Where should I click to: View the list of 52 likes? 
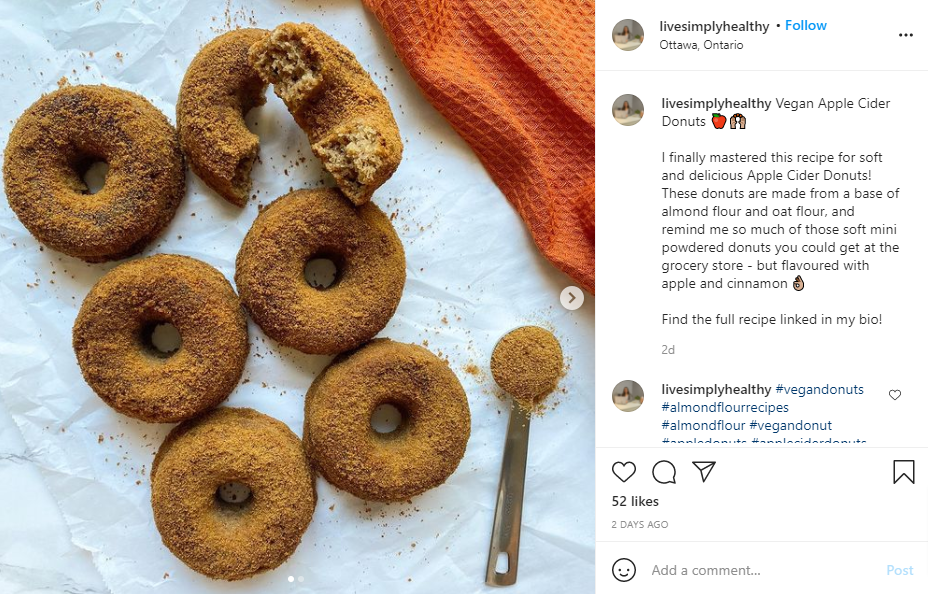(x=635, y=501)
